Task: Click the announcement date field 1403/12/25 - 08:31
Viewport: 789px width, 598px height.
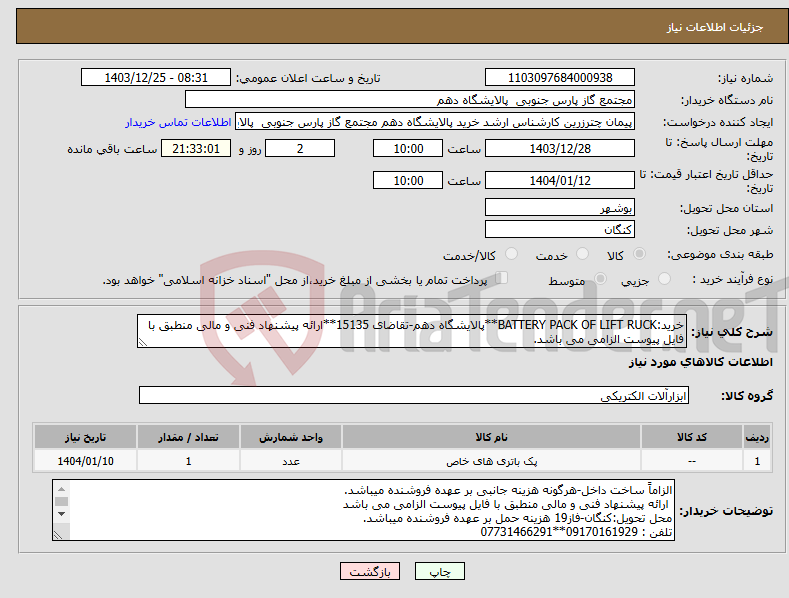Action: (x=156, y=78)
